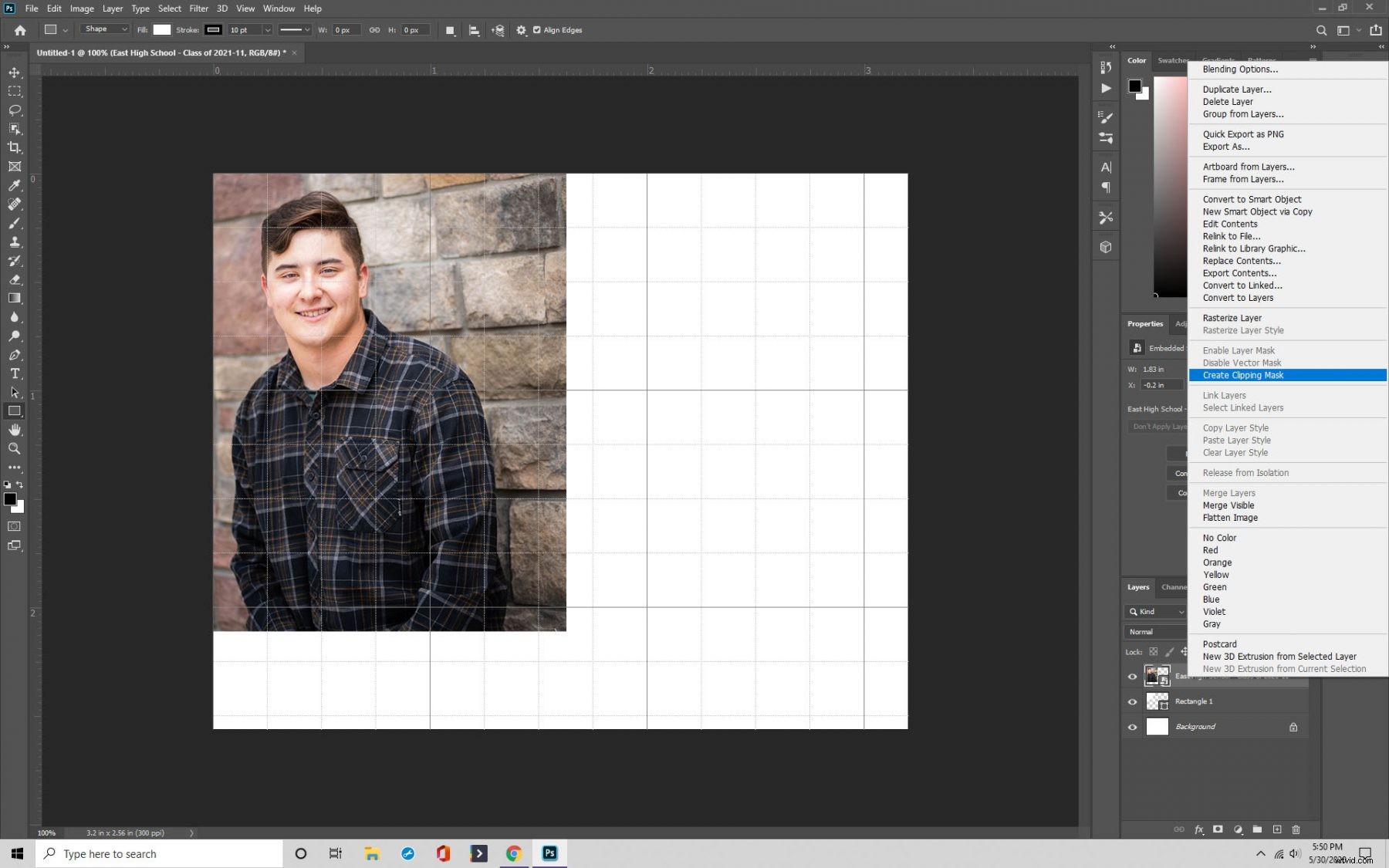Select the Zoom tool

click(x=14, y=448)
